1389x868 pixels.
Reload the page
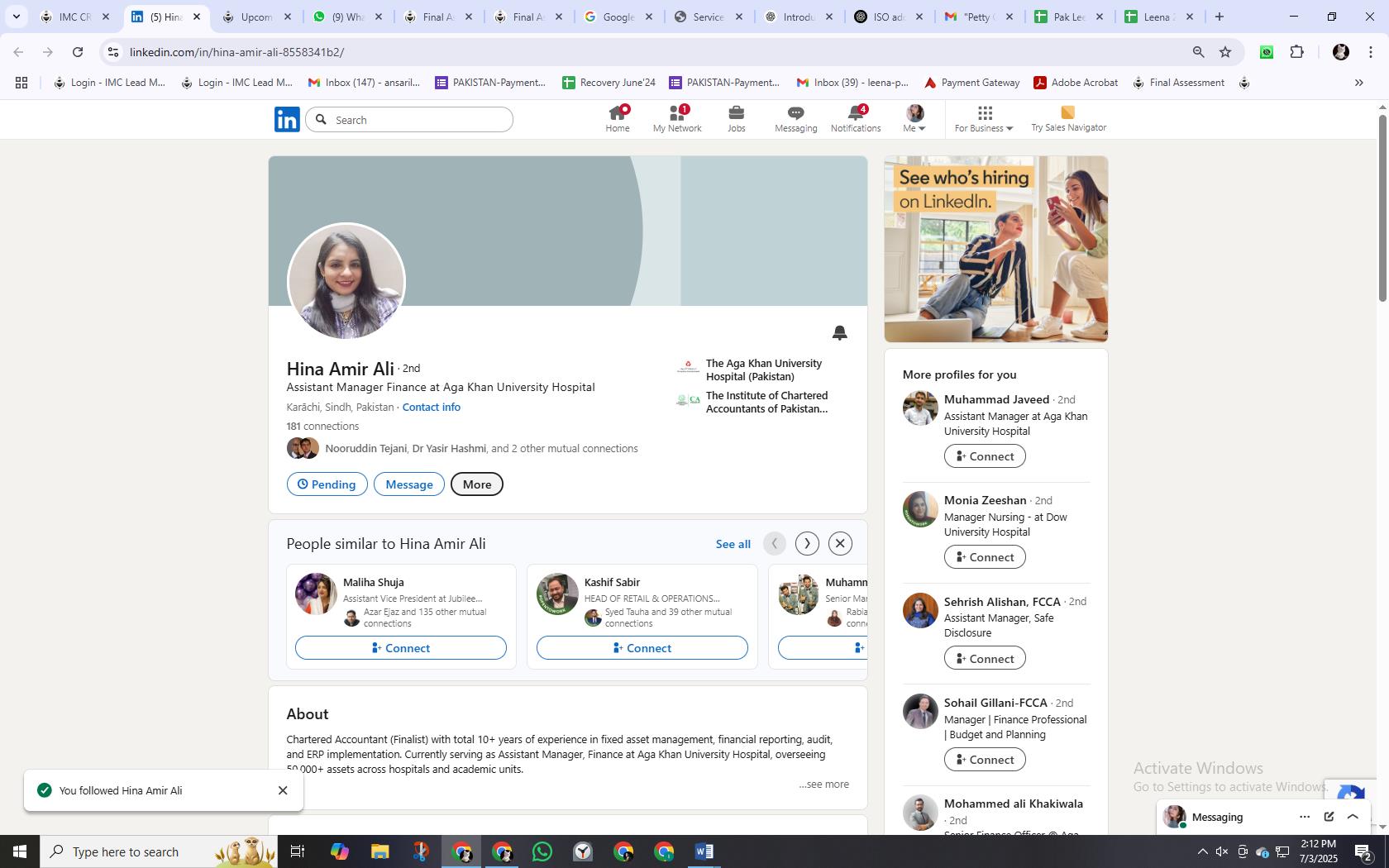point(78,52)
